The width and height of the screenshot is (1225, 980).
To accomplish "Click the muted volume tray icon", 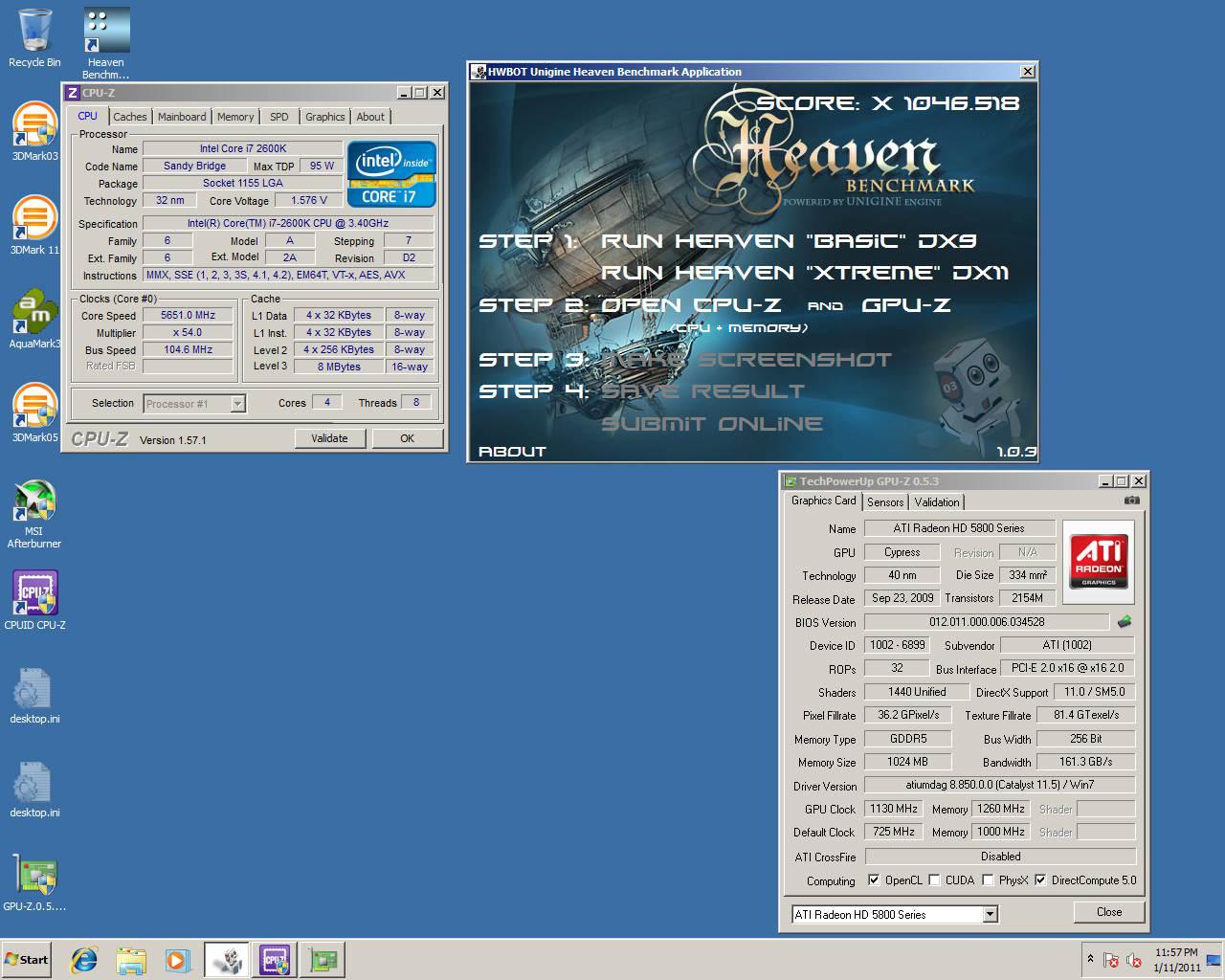I will coord(1134,960).
